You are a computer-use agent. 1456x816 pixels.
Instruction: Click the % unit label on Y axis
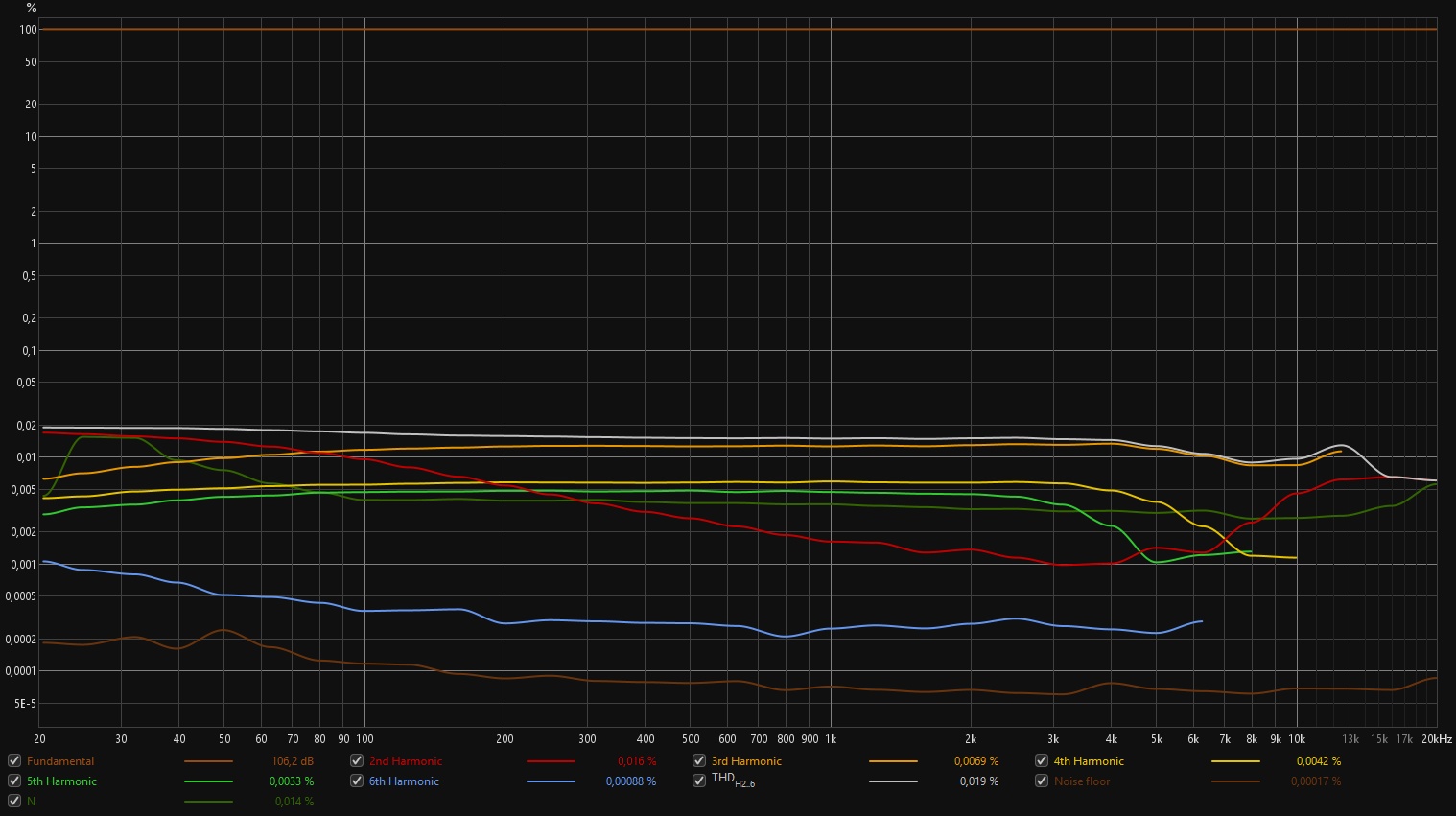point(32,8)
